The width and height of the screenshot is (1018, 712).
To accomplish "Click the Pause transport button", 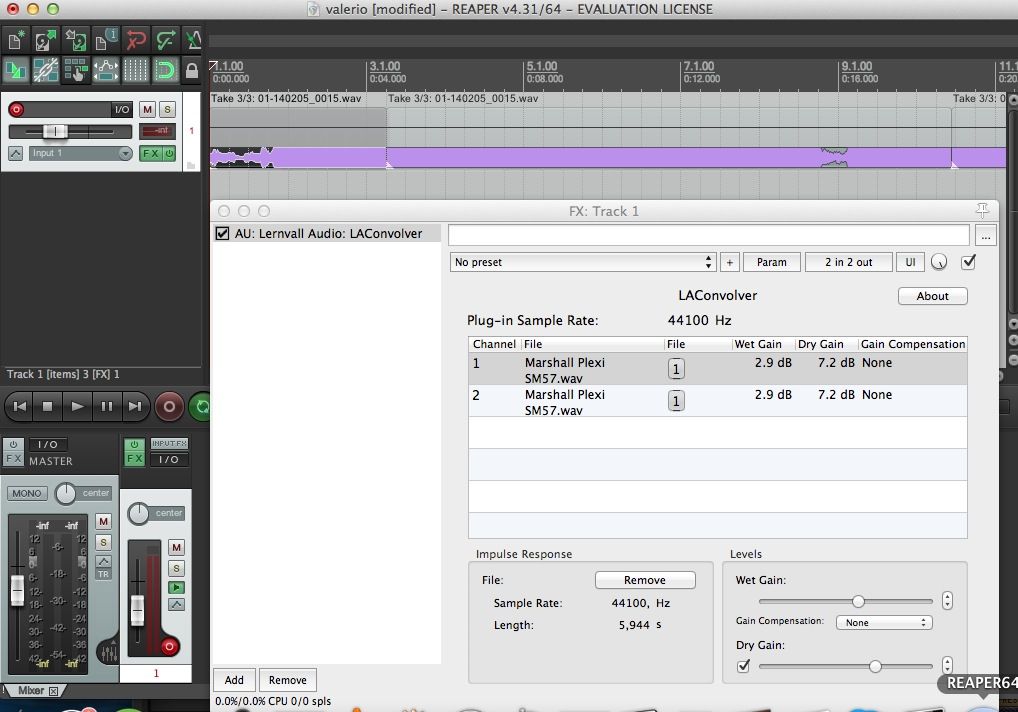I will point(106,406).
